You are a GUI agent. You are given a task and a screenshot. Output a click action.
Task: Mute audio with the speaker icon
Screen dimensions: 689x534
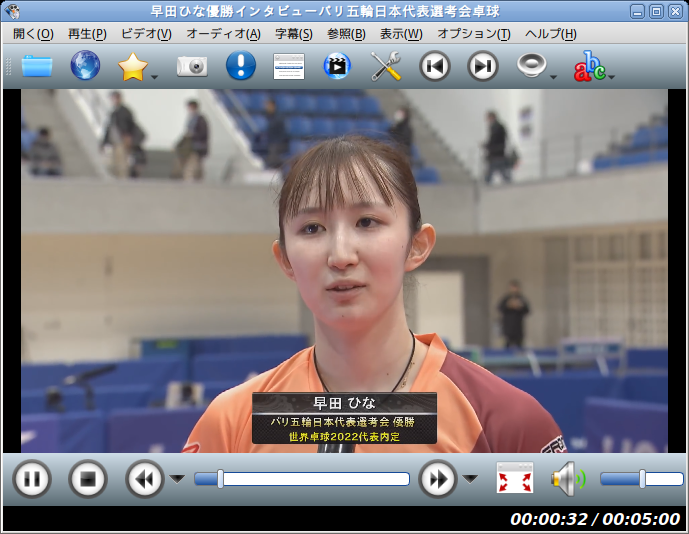point(569,479)
